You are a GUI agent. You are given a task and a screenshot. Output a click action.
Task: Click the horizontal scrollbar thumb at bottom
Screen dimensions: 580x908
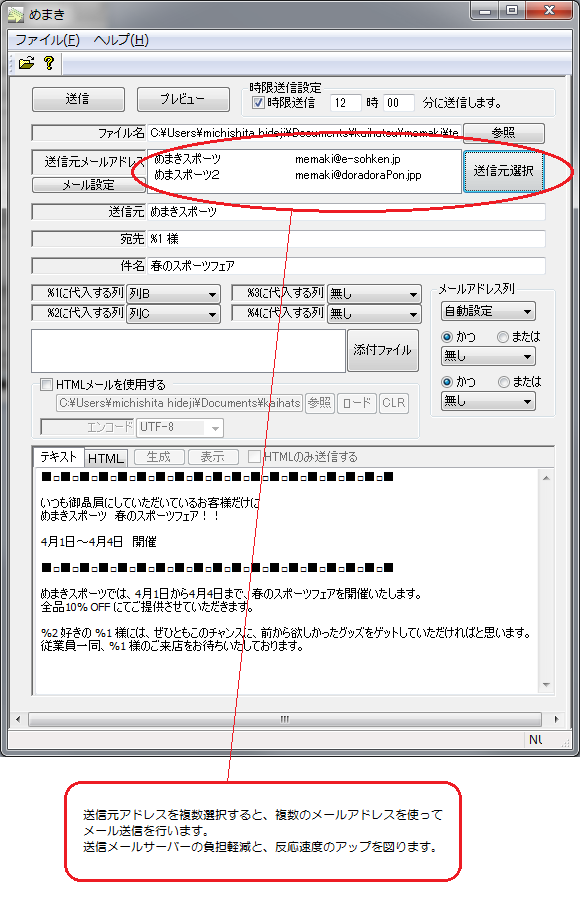(x=284, y=719)
